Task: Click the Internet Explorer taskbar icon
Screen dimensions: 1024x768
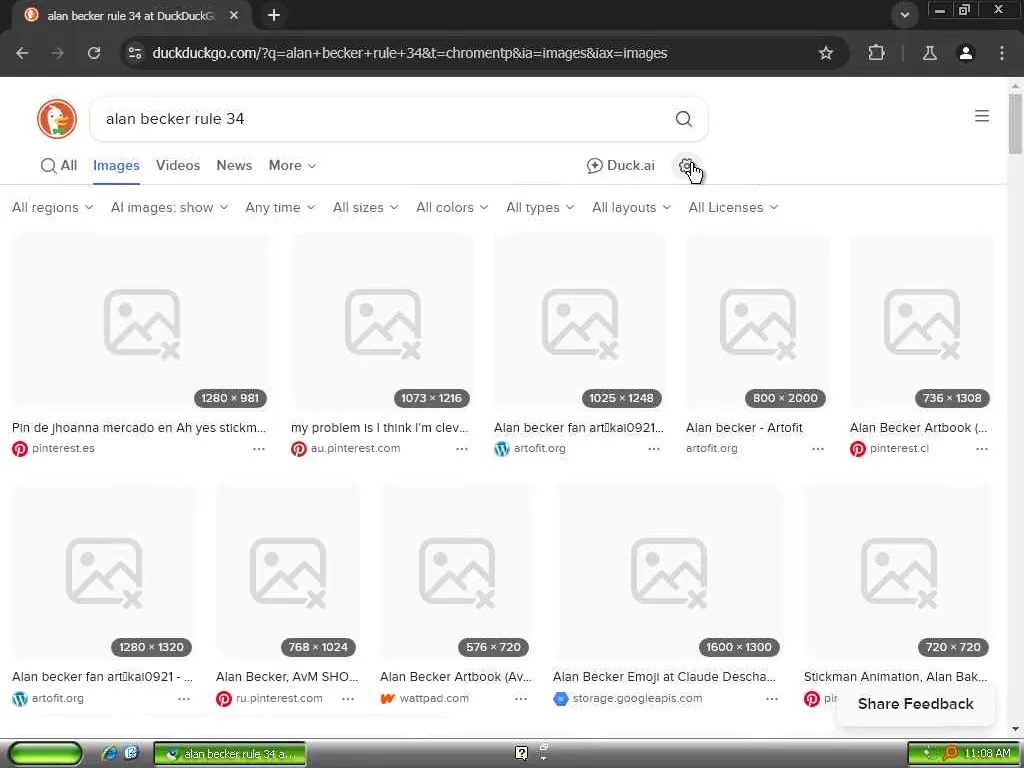Action: tap(109, 753)
